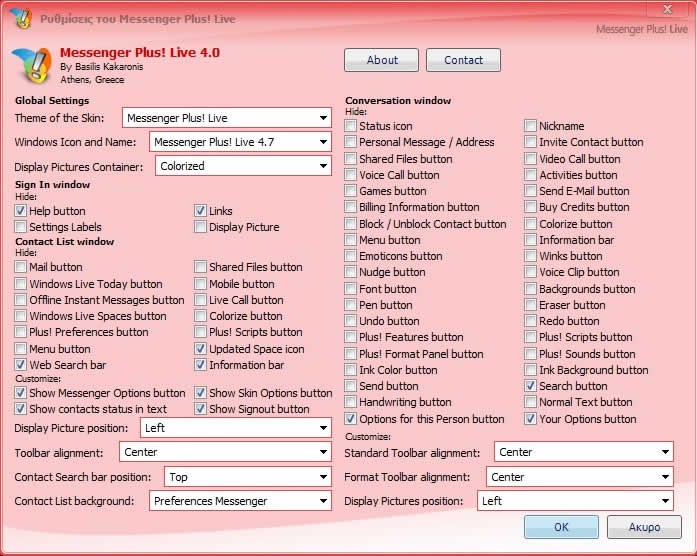Check Status icon checkbox

point(350,126)
